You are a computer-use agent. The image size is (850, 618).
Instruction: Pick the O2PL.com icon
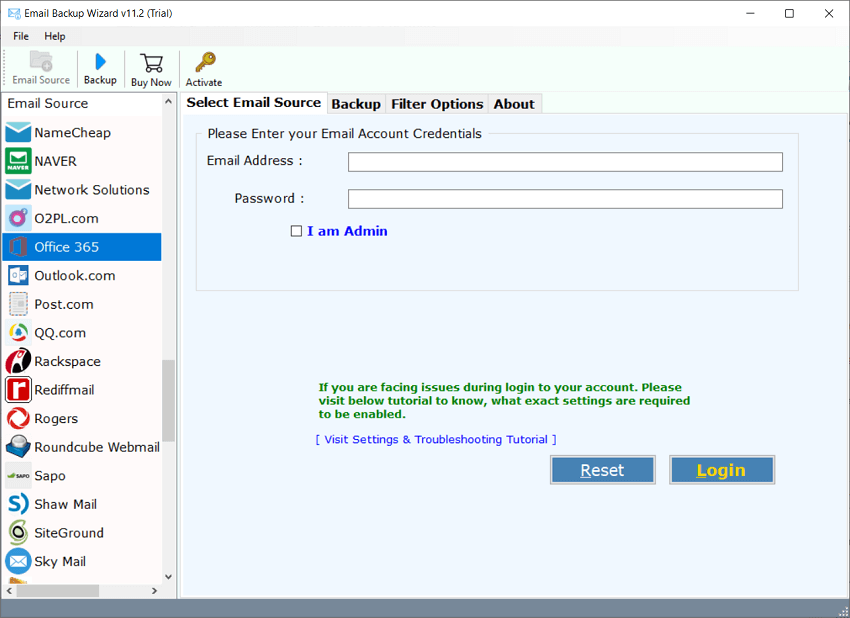pyautogui.click(x=18, y=218)
